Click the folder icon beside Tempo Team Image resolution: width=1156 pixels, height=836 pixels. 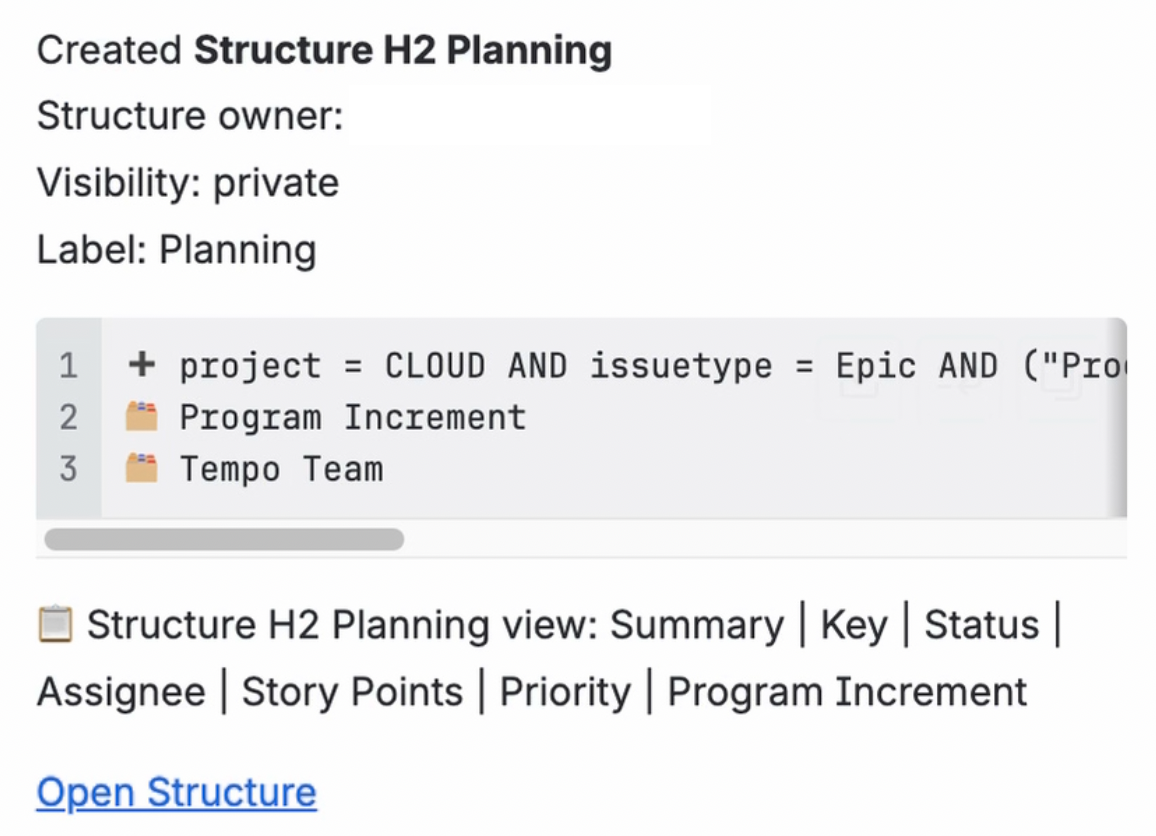click(x=142, y=468)
